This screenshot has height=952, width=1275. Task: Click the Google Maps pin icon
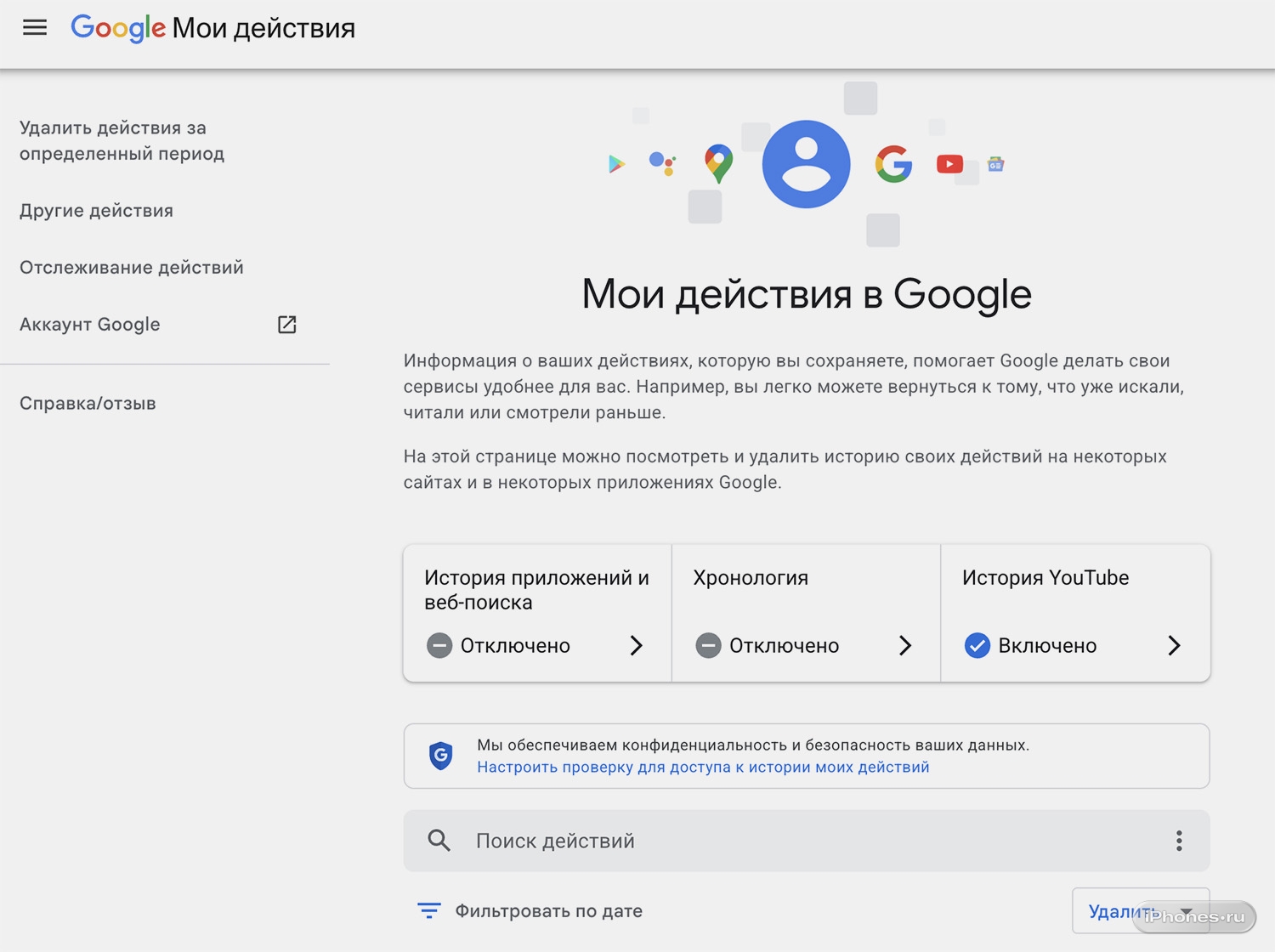pos(719,164)
